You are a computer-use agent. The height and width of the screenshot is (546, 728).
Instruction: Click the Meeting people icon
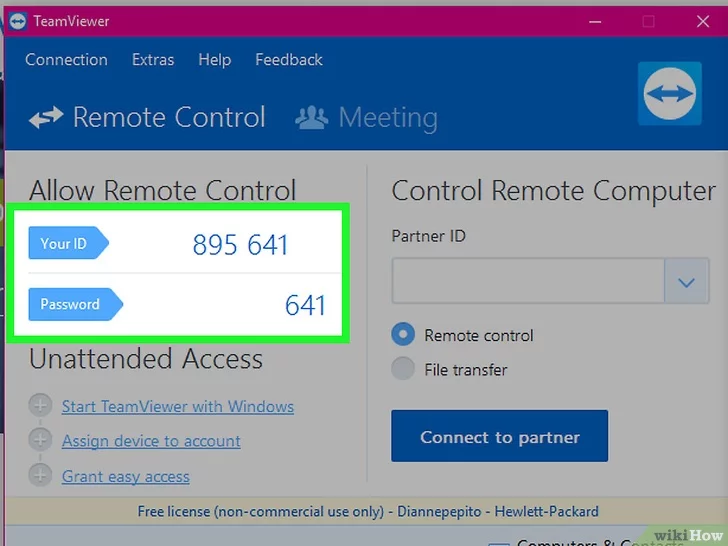click(312, 118)
